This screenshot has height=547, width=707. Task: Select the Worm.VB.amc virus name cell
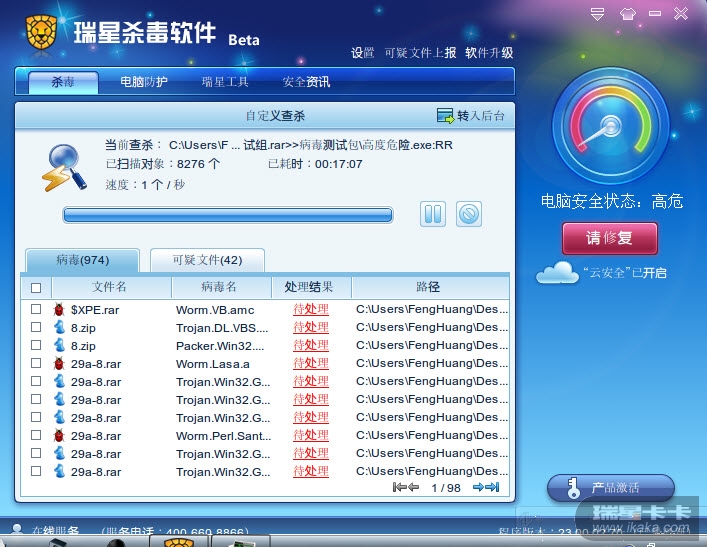[215, 310]
